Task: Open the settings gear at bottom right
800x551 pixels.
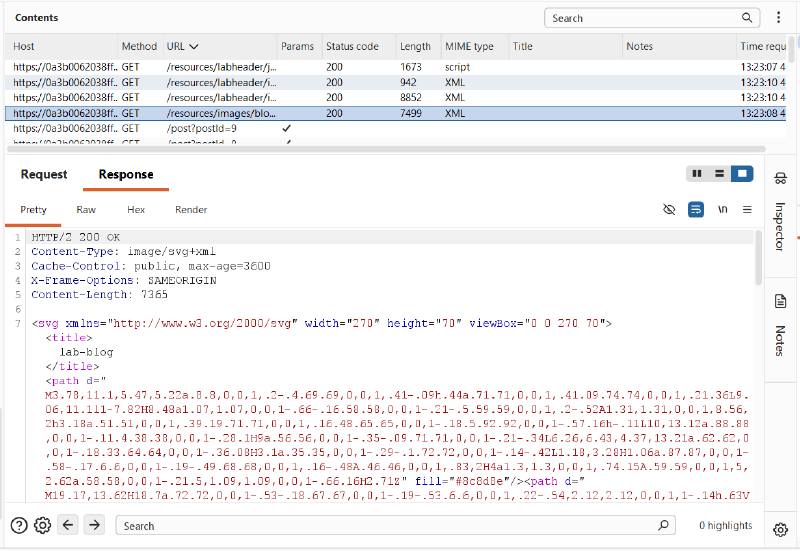Action: click(x=780, y=530)
